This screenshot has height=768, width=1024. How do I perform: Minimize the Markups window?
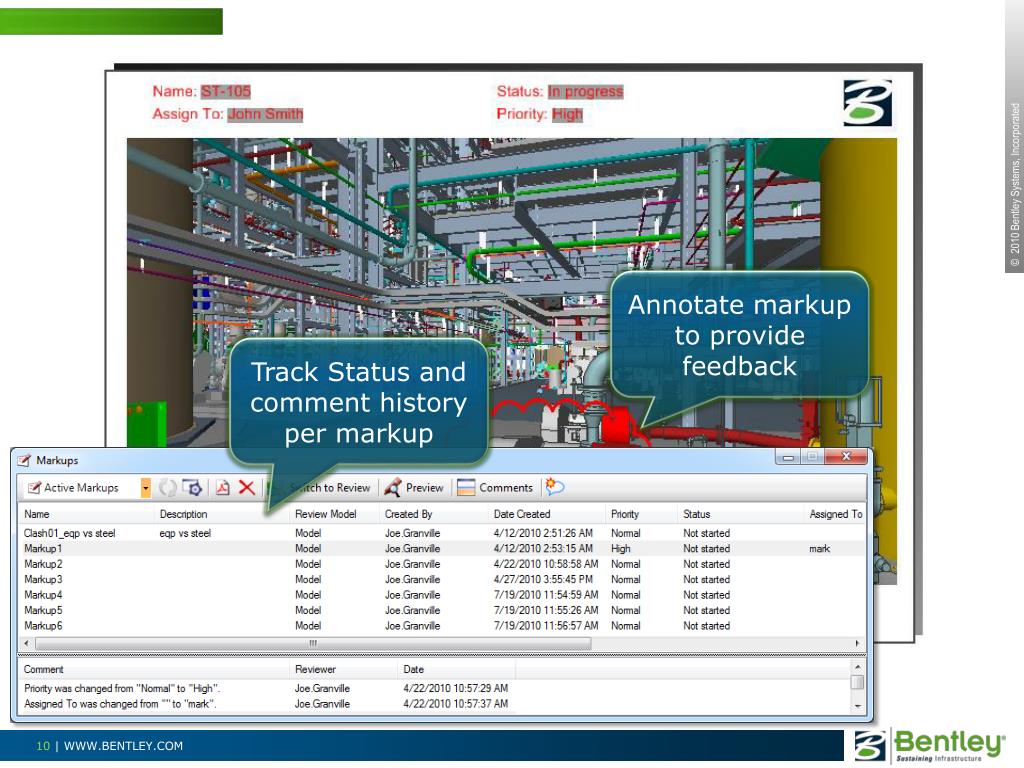pos(788,457)
